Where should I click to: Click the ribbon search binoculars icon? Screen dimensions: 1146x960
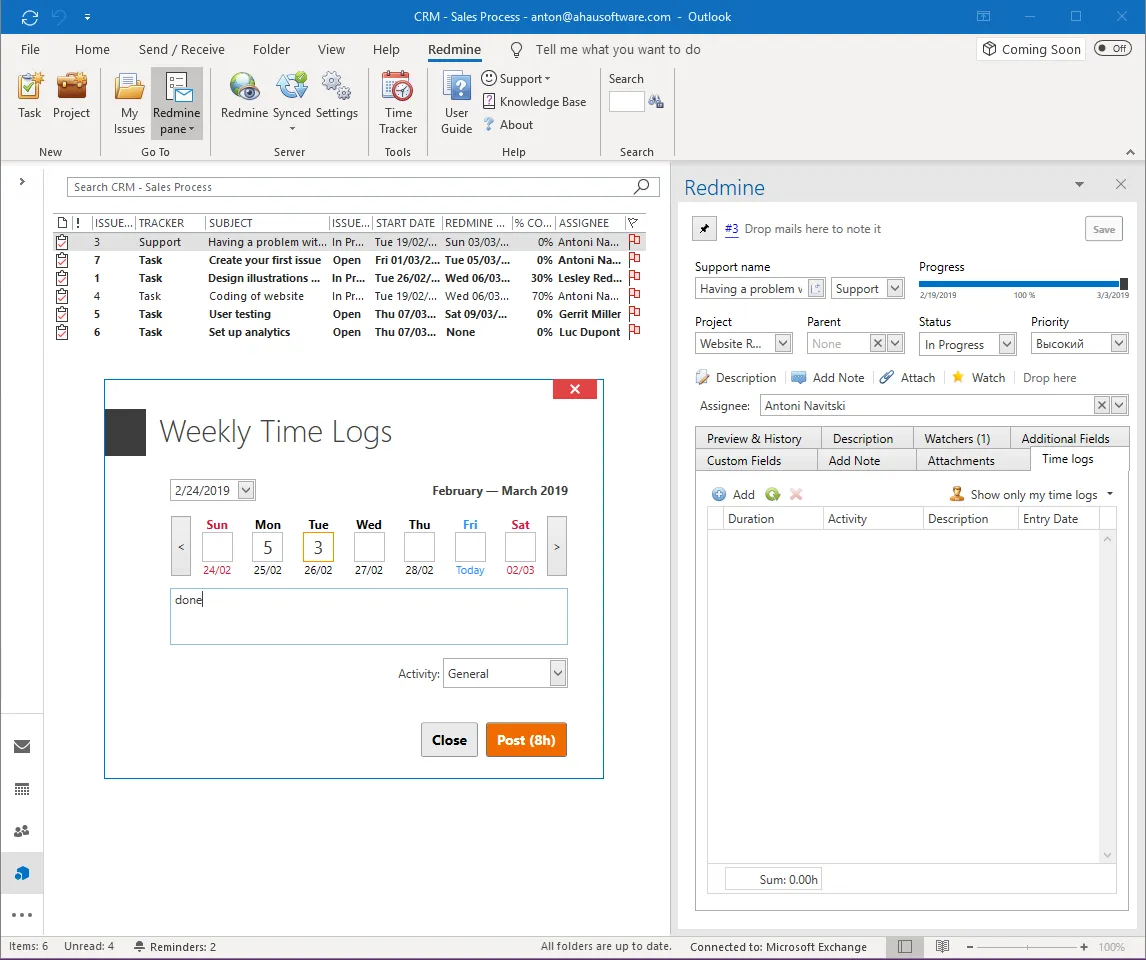[656, 102]
